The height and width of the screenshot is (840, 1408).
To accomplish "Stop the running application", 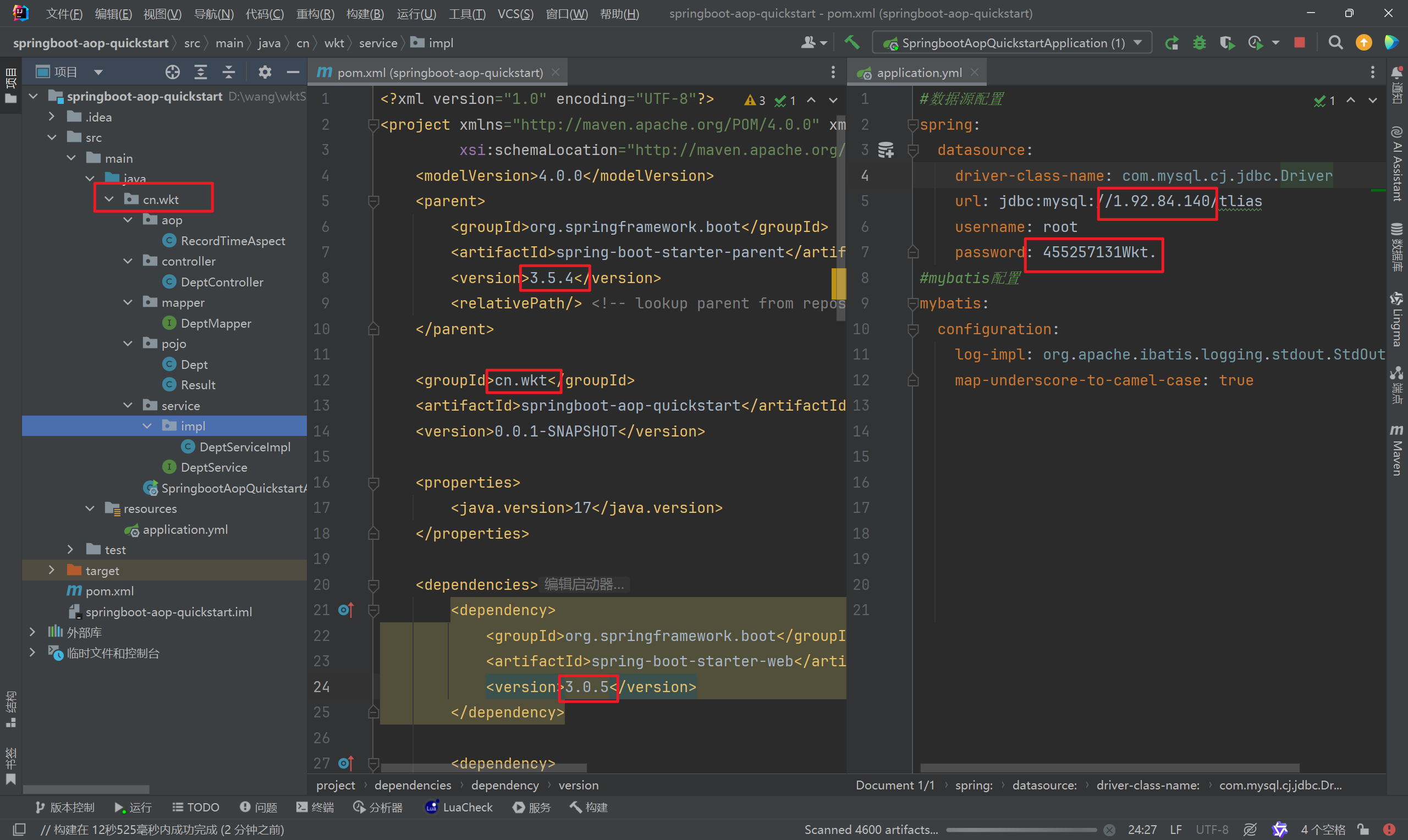I will pyautogui.click(x=1299, y=43).
